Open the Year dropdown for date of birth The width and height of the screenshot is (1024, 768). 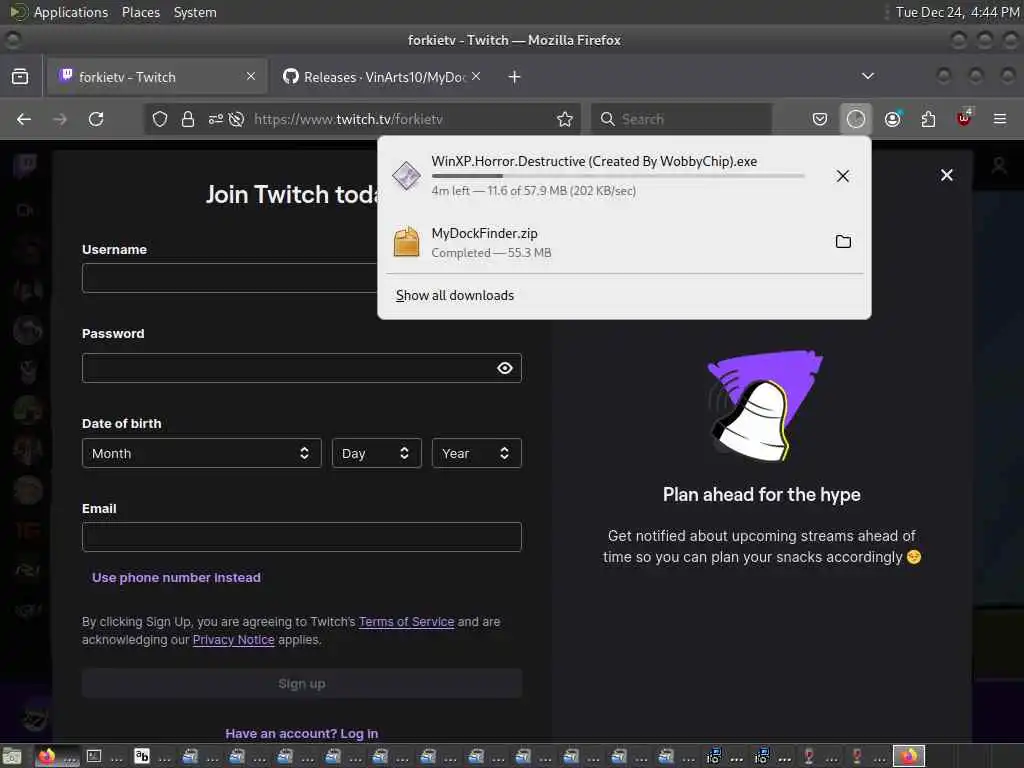477,453
